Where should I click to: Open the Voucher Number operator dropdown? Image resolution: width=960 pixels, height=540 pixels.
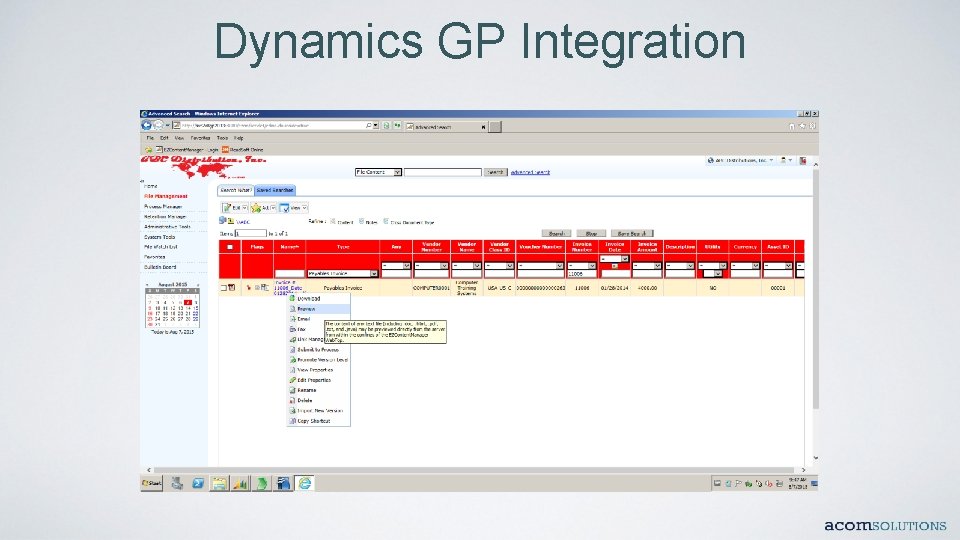[540, 266]
